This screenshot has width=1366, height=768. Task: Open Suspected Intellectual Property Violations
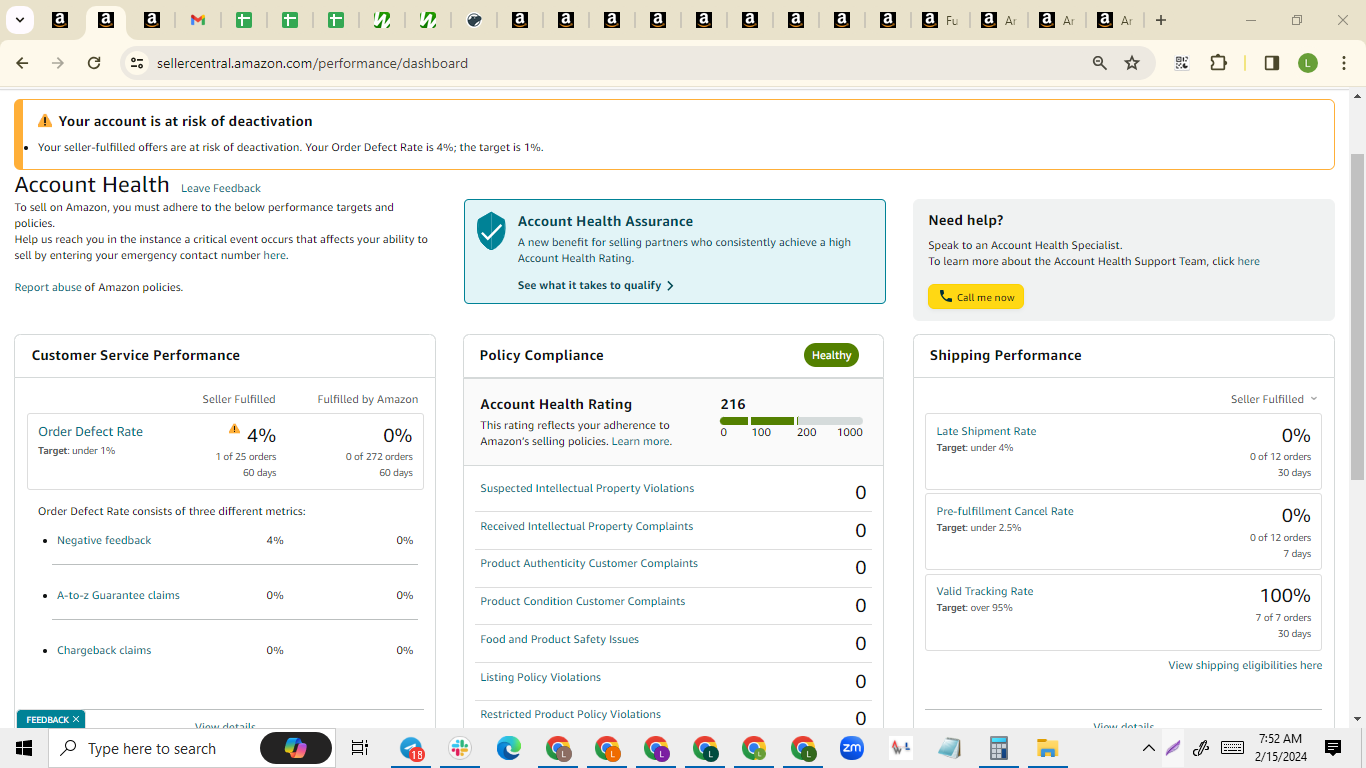[587, 488]
